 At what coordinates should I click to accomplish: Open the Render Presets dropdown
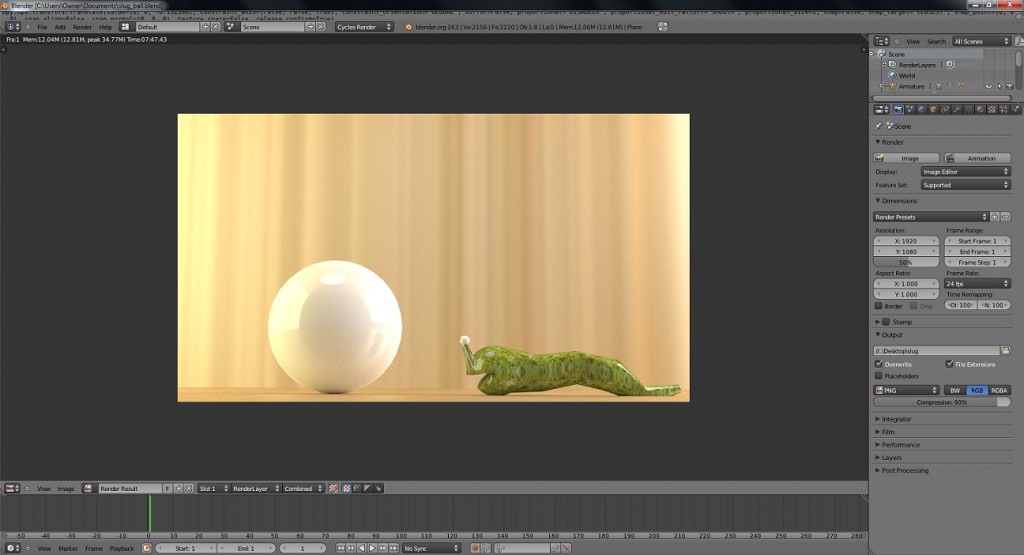pyautogui.click(x=931, y=217)
